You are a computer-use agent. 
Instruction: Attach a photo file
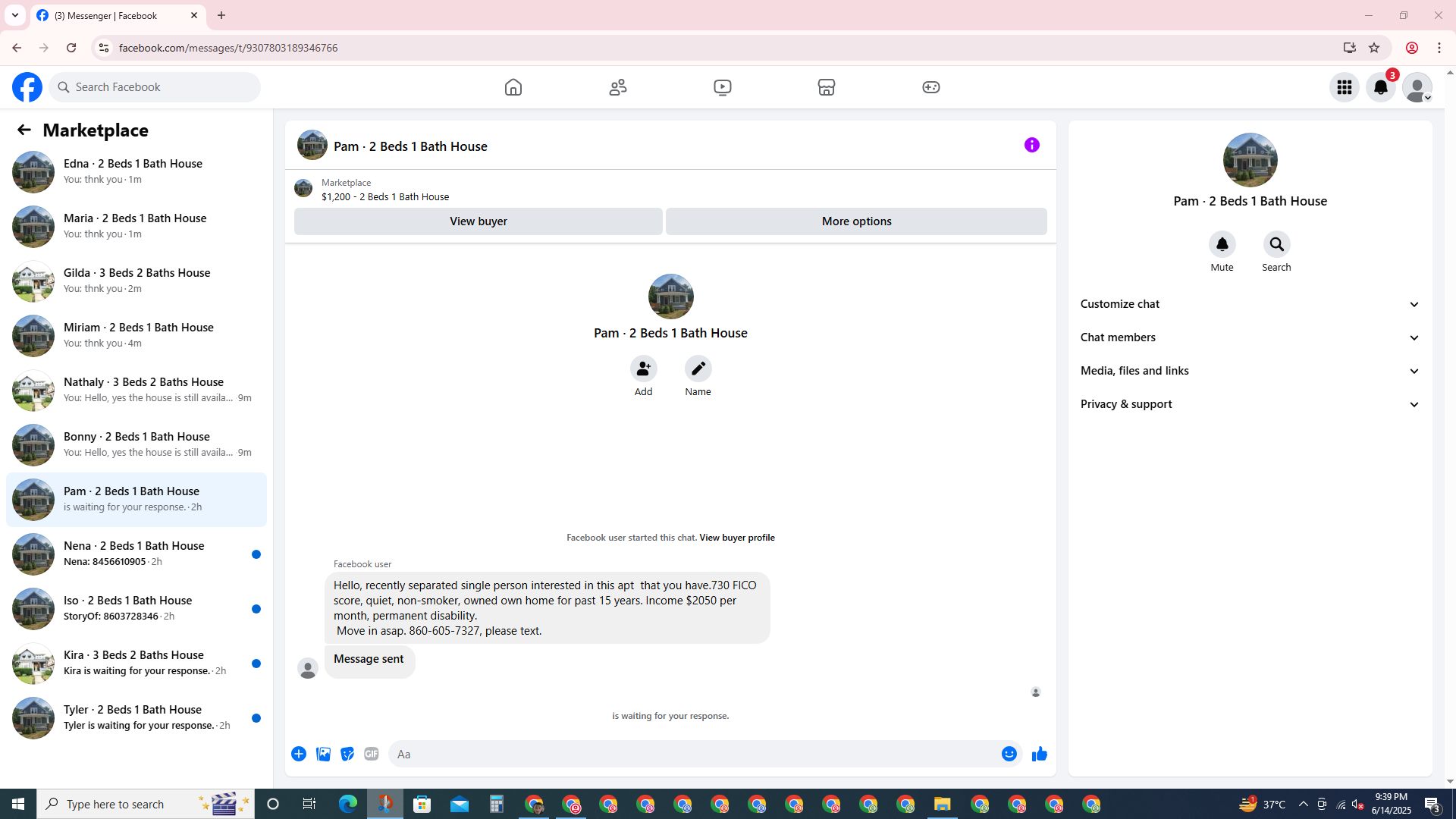coord(323,754)
